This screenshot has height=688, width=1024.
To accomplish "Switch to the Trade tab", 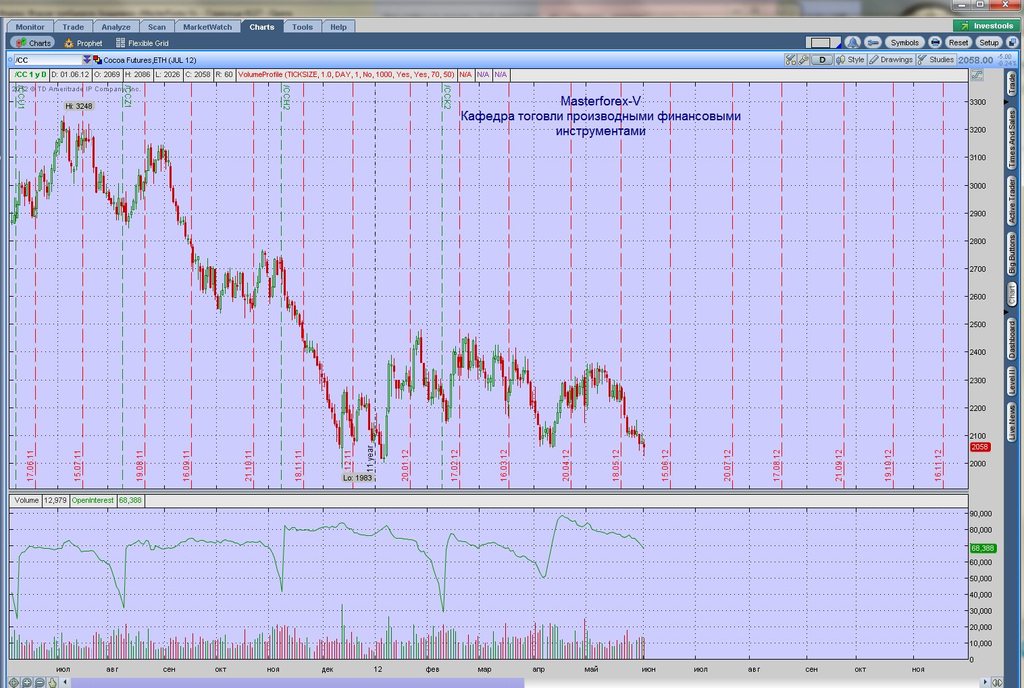I will click(73, 27).
